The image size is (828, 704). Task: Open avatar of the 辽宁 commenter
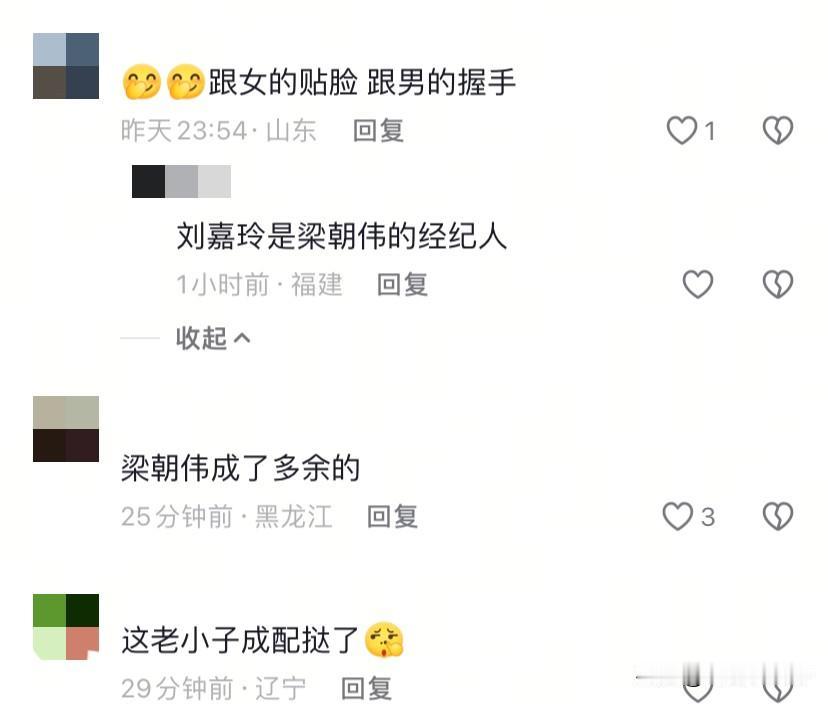pyautogui.click(x=66, y=627)
